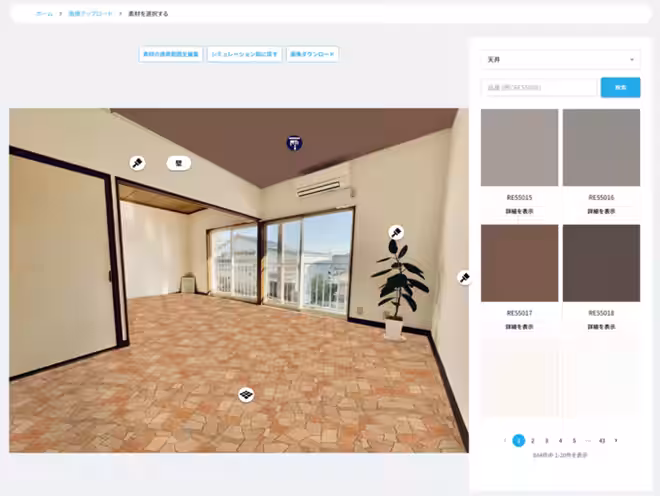
Task: Click the 検索 search button
Action: coord(620,88)
